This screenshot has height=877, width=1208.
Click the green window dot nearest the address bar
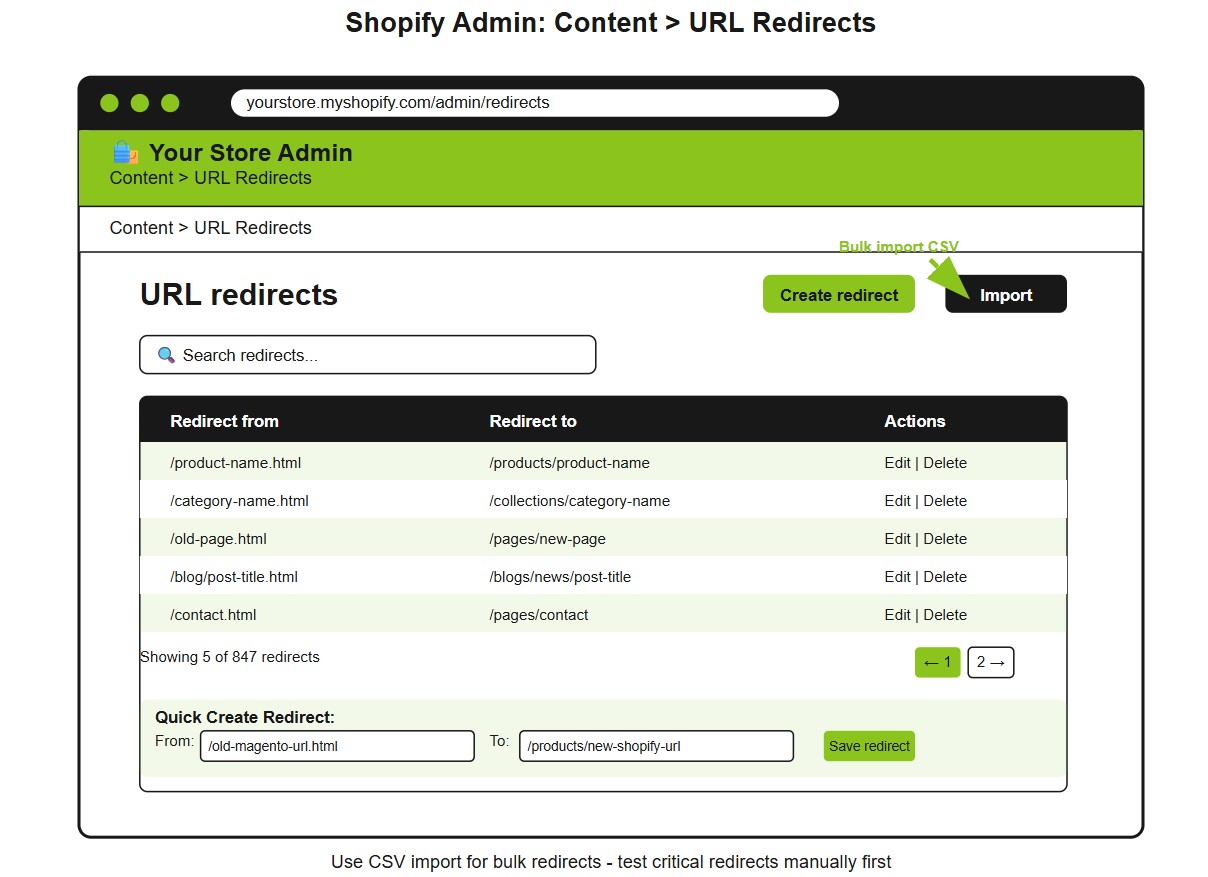170,103
